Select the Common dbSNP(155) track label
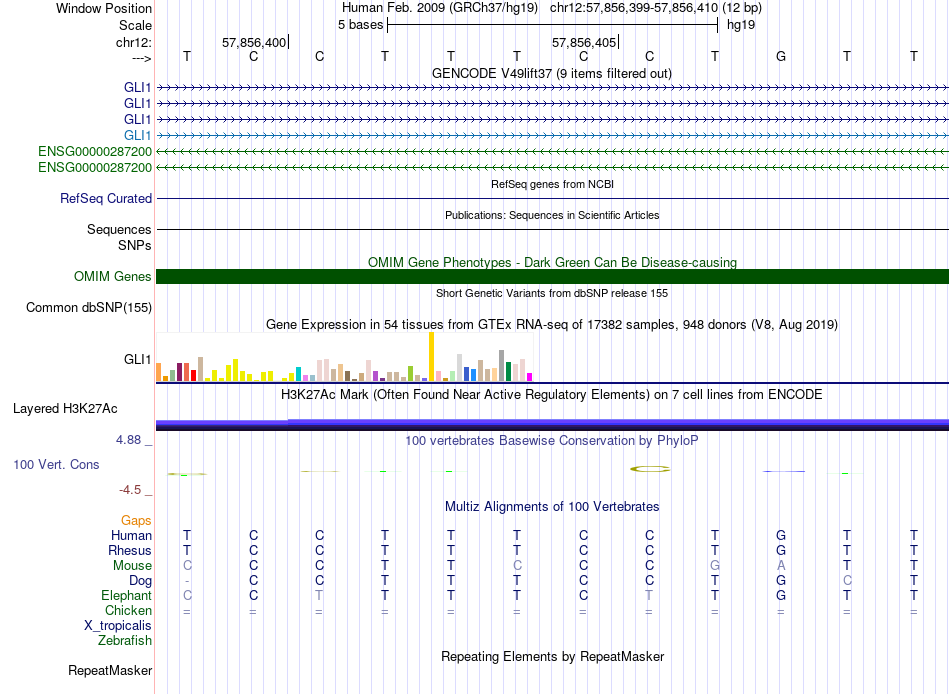950x694 pixels. (89, 307)
